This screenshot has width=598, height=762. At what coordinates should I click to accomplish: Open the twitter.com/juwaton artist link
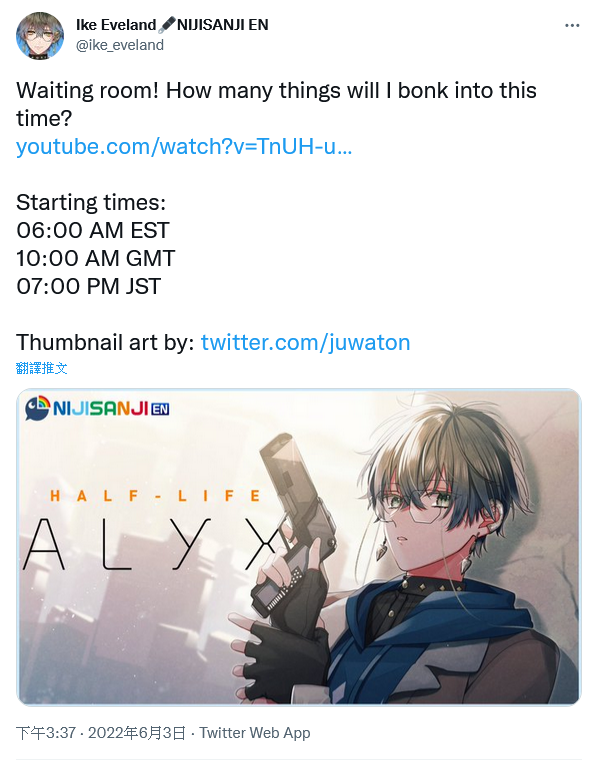(306, 342)
